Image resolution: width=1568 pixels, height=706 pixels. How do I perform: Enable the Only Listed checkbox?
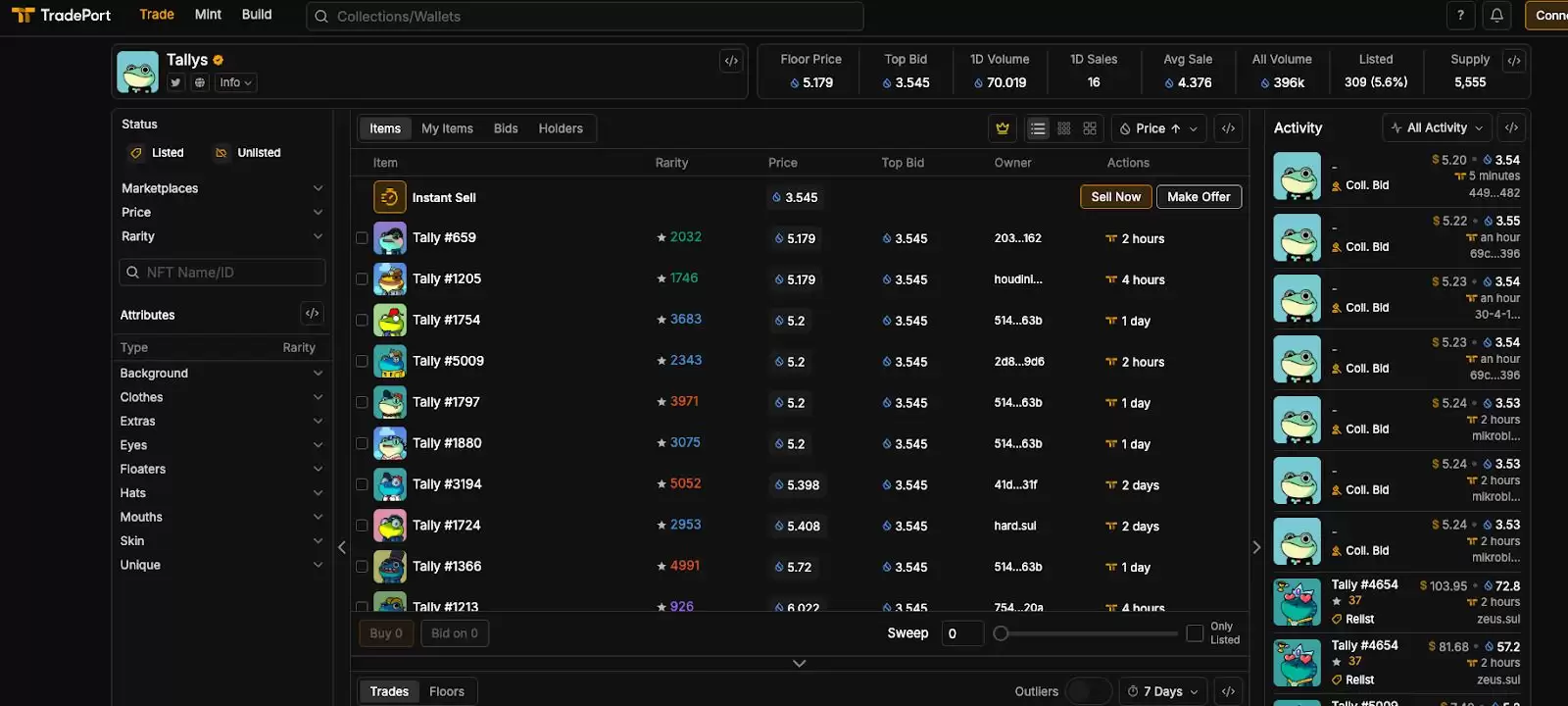pyautogui.click(x=1195, y=633)
